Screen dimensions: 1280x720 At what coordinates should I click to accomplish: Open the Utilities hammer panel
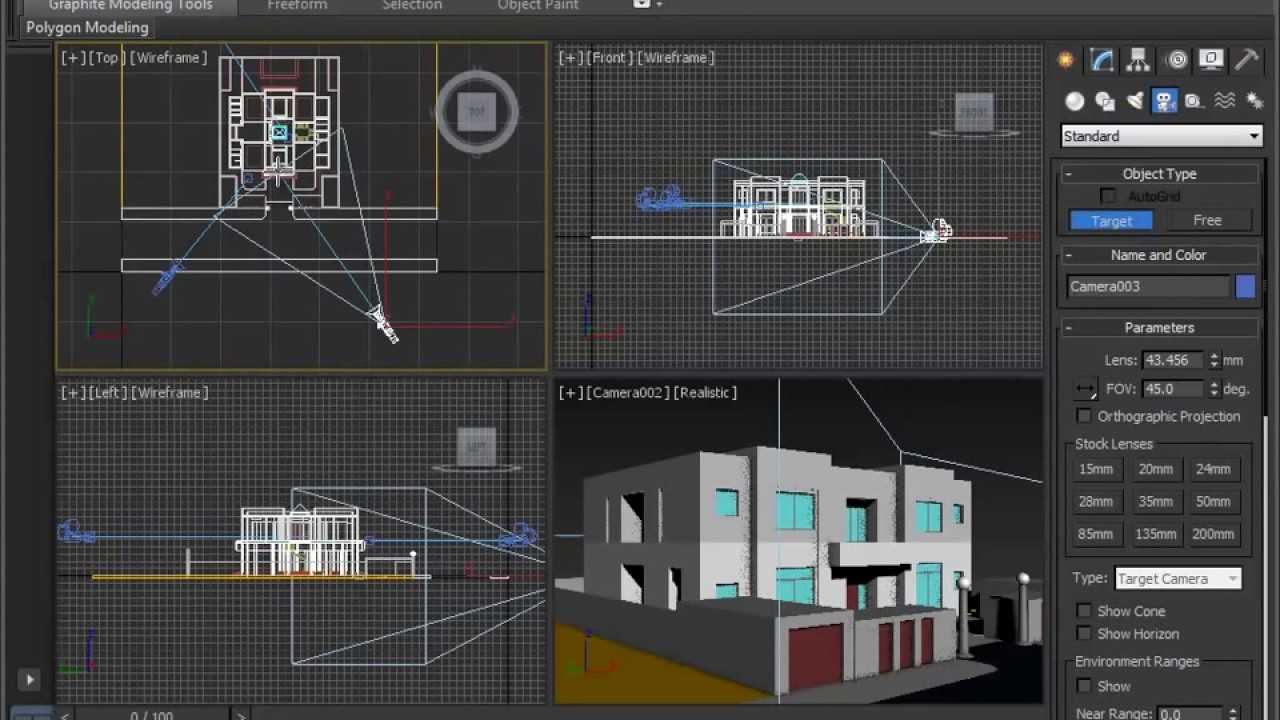click(1246, 61)
